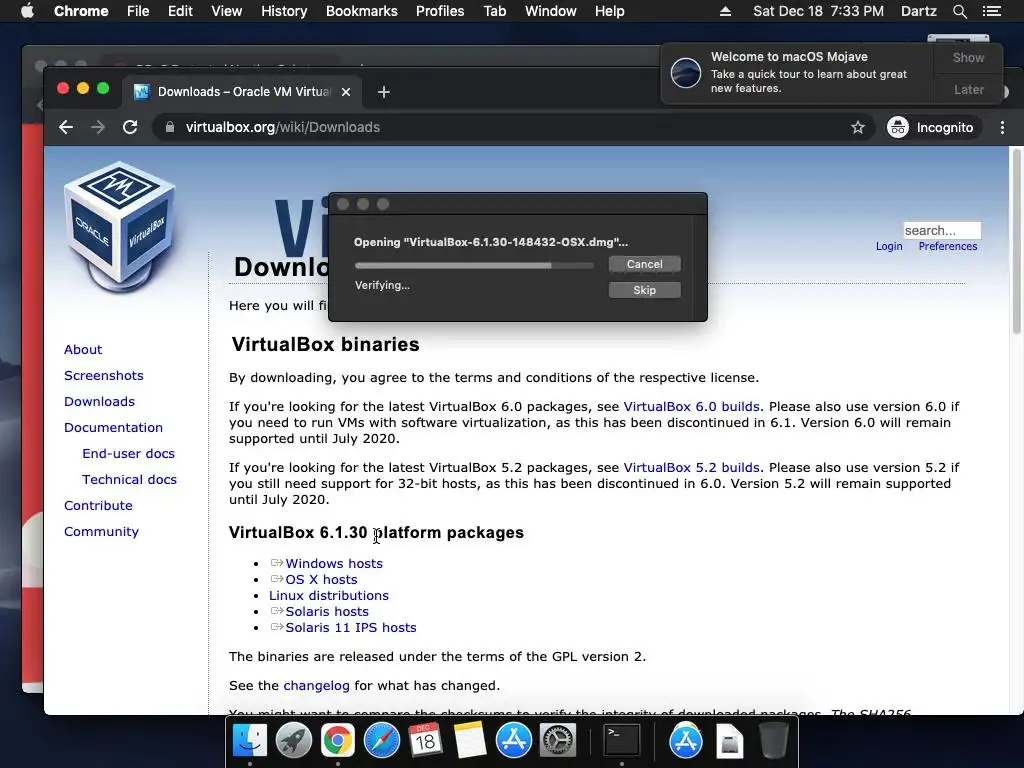Open the changelog link
This screenshot has height=768, width=1024.
pos(317,686)
